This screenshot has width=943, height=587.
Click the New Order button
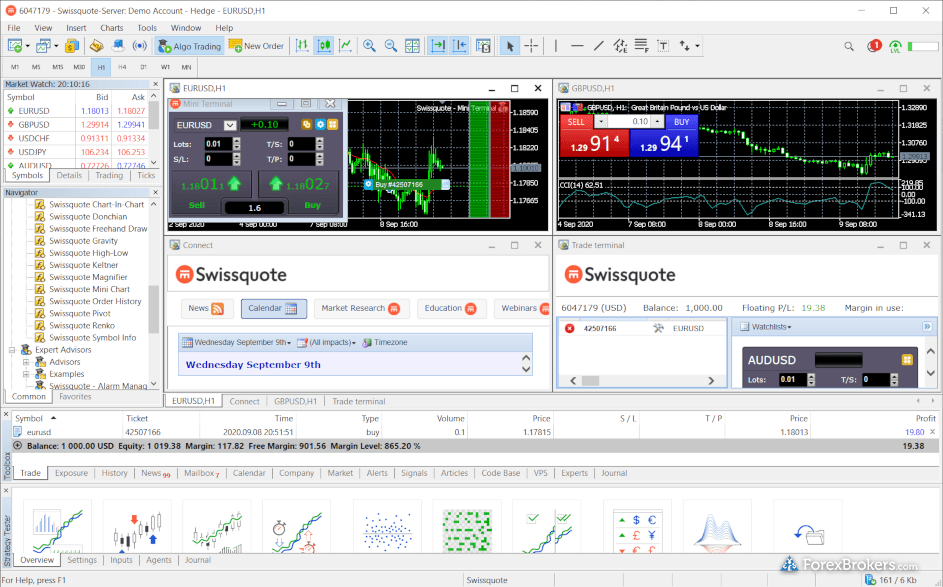click(x=257, y=46)
